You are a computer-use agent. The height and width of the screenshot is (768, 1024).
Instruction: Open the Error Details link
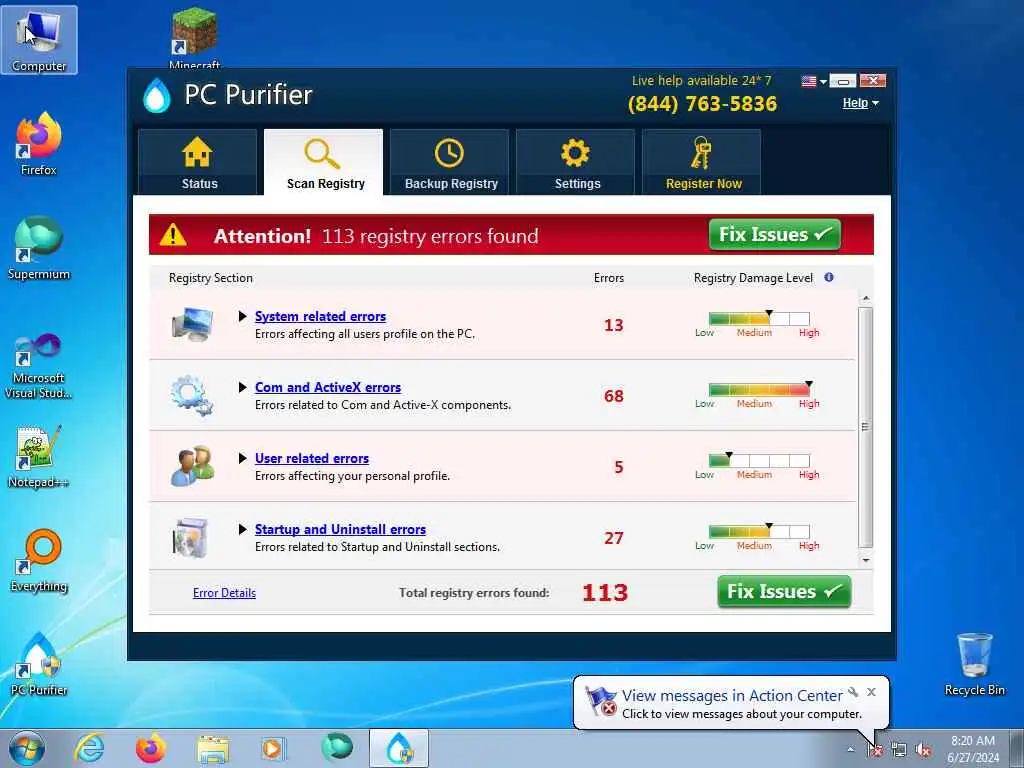pos(224,593)
